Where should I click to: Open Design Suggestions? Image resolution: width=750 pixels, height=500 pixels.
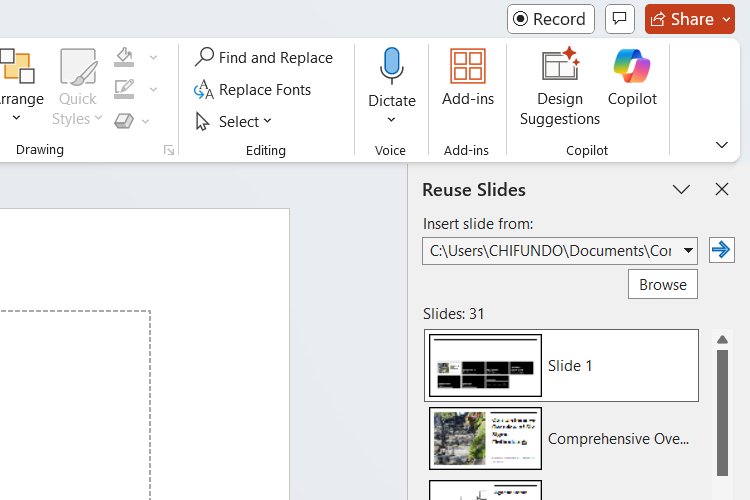pyautogui.click(x=560, y=86)
